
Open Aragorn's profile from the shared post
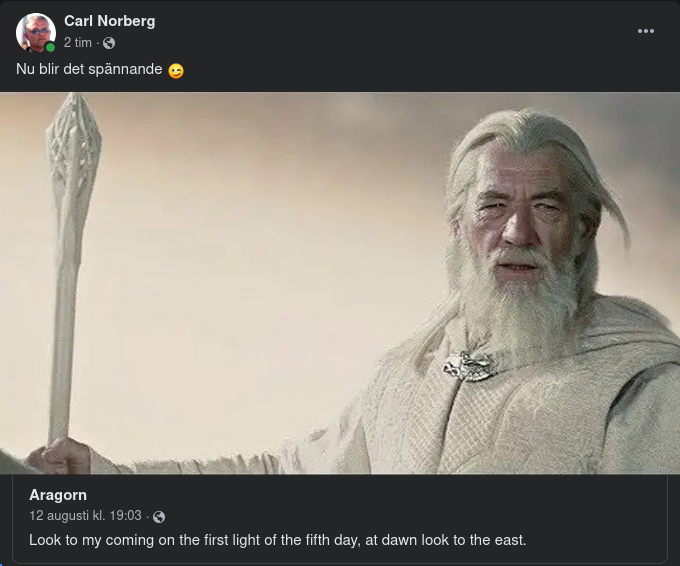click(58, 495)
